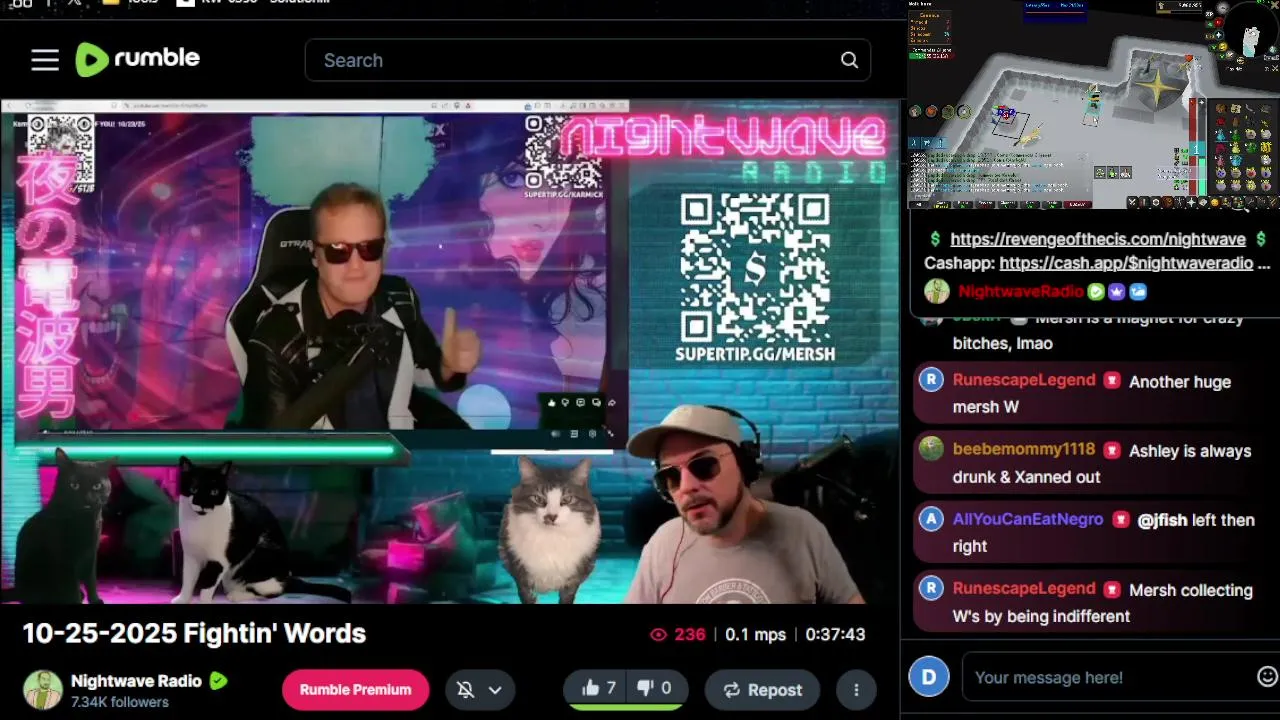Image resolution: width=1280 pixels, height=720 pixels.
Task: Click the video player stream
Action: 450,352
